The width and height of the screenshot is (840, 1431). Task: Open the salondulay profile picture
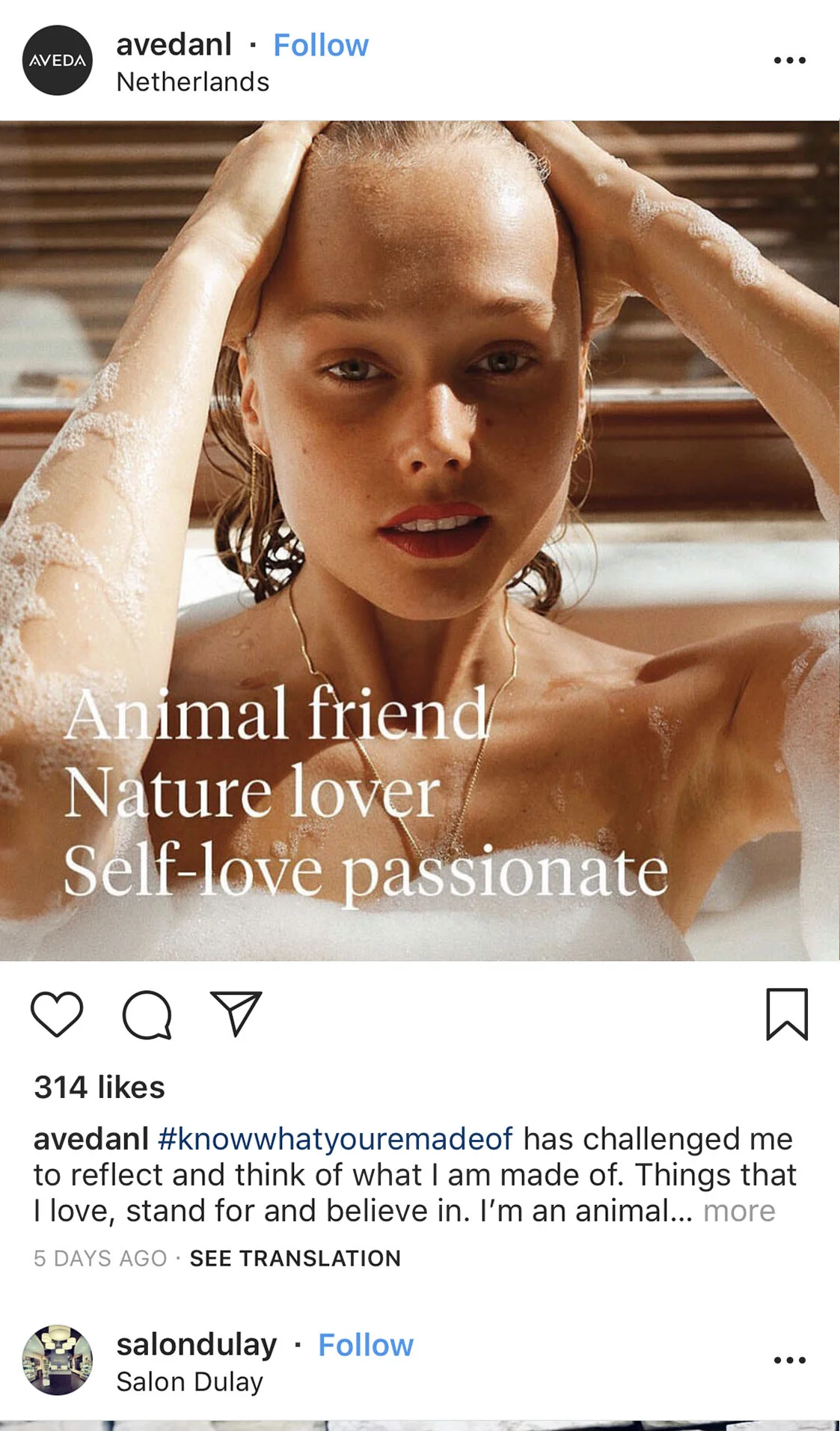point(58,1360)
